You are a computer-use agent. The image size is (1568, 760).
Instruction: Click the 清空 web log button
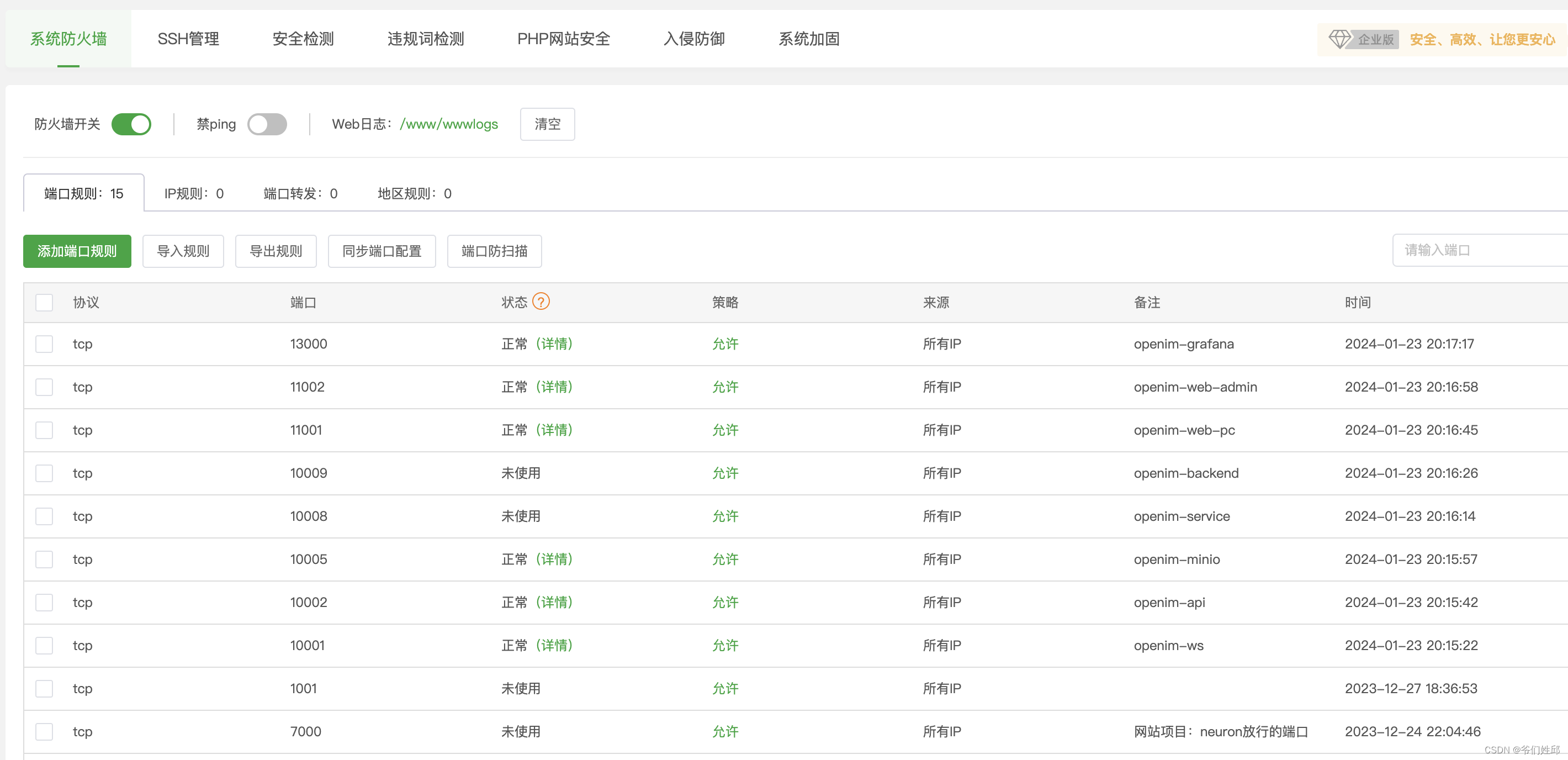point(547,124)
